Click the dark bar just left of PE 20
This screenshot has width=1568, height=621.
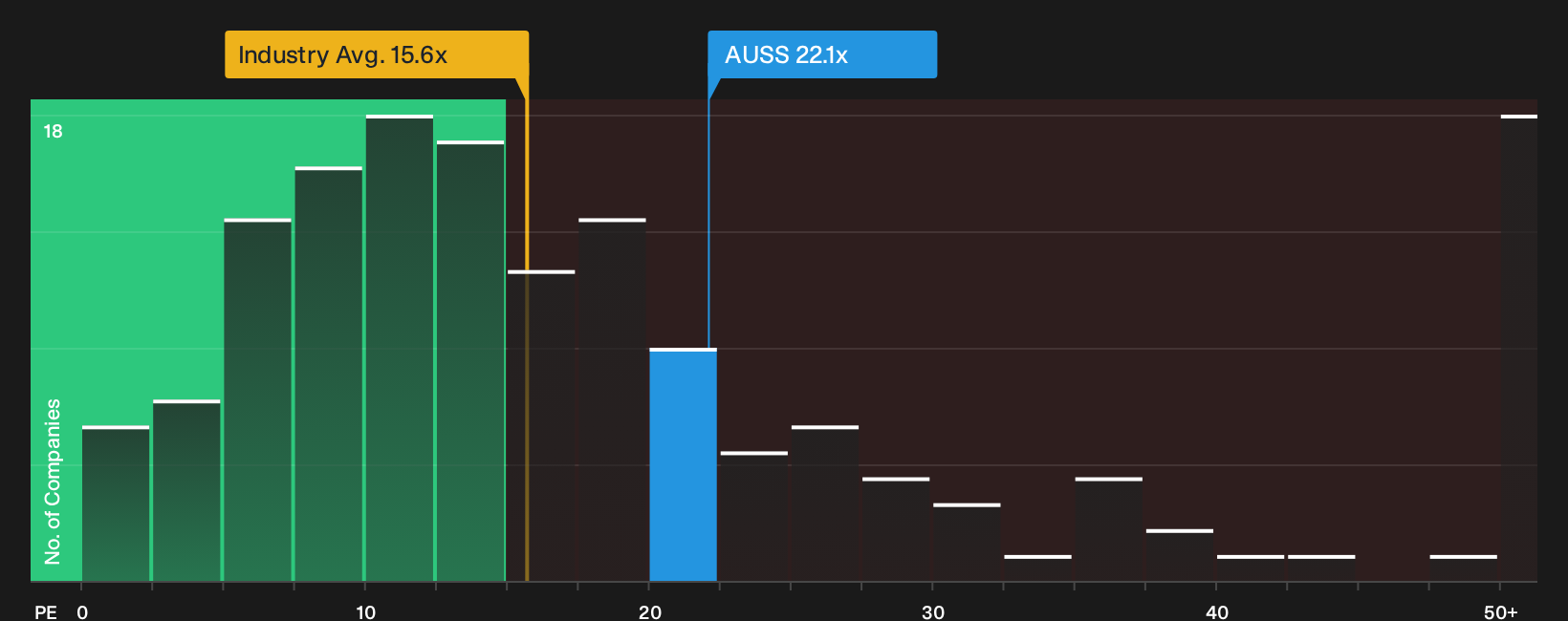tap(612, 400)
